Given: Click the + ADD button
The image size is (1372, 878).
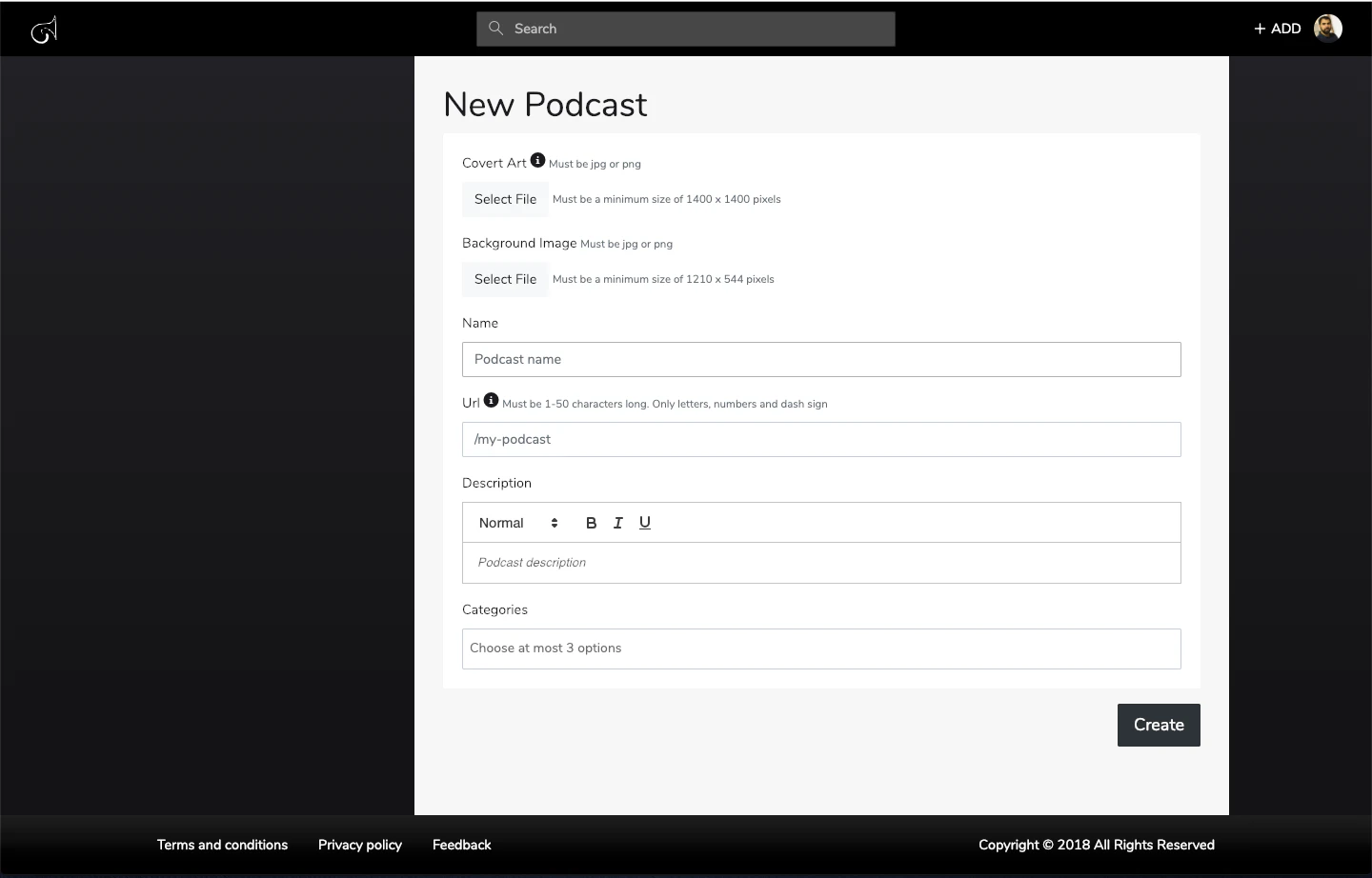Looking at the screenshot, I should coord(1277,28).
